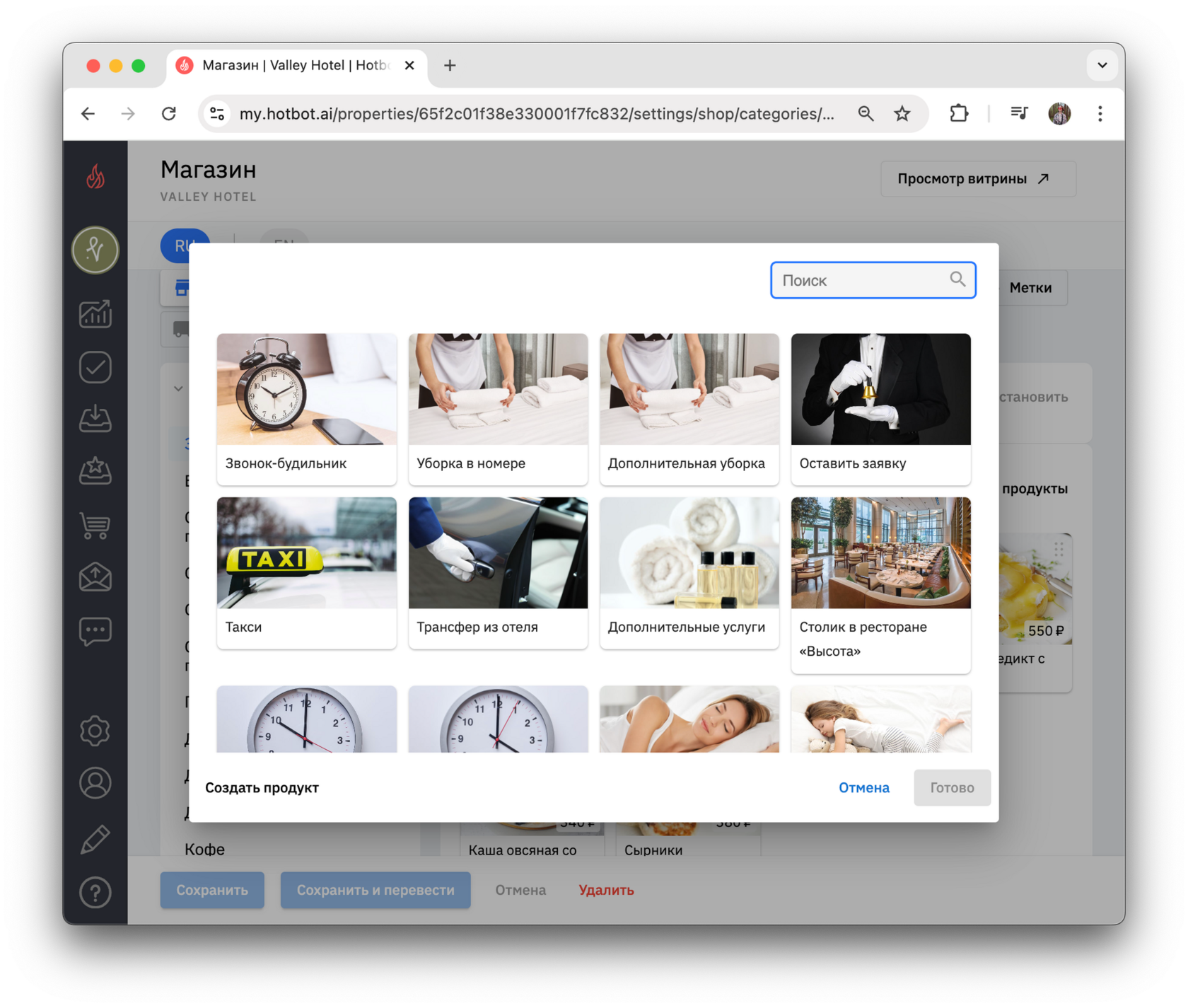Select the Такси product card

(x=306, y=572)
